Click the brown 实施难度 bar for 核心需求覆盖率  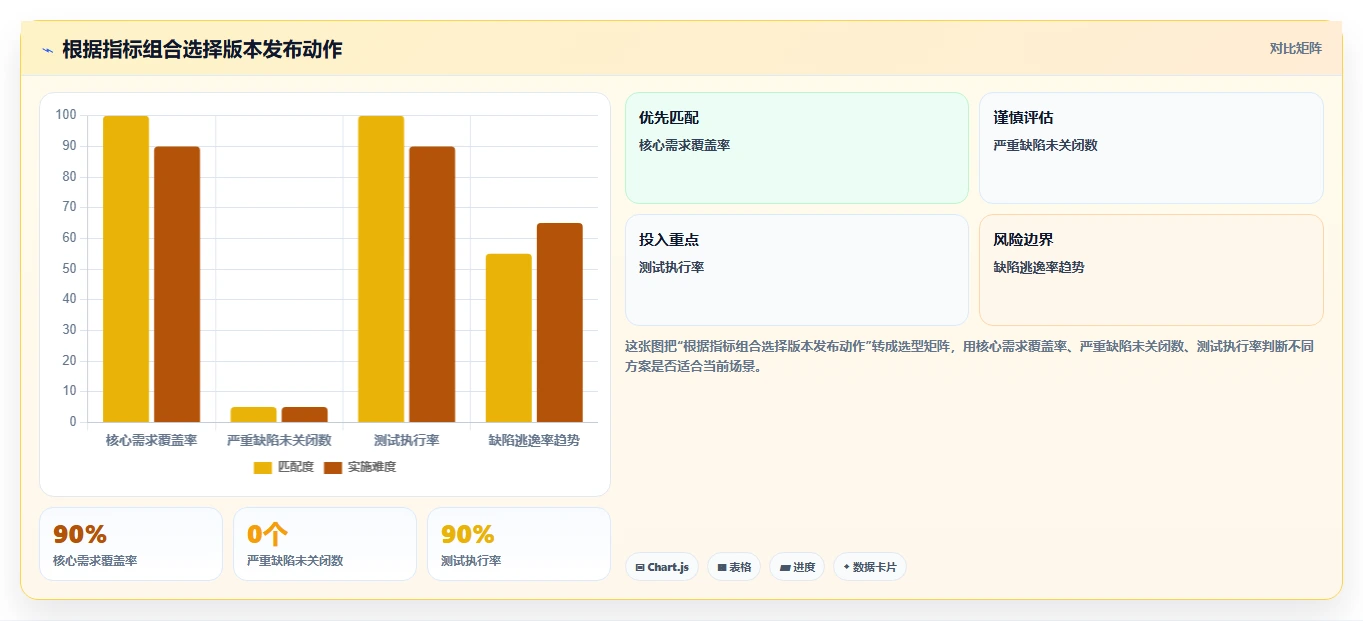point(177,284)
